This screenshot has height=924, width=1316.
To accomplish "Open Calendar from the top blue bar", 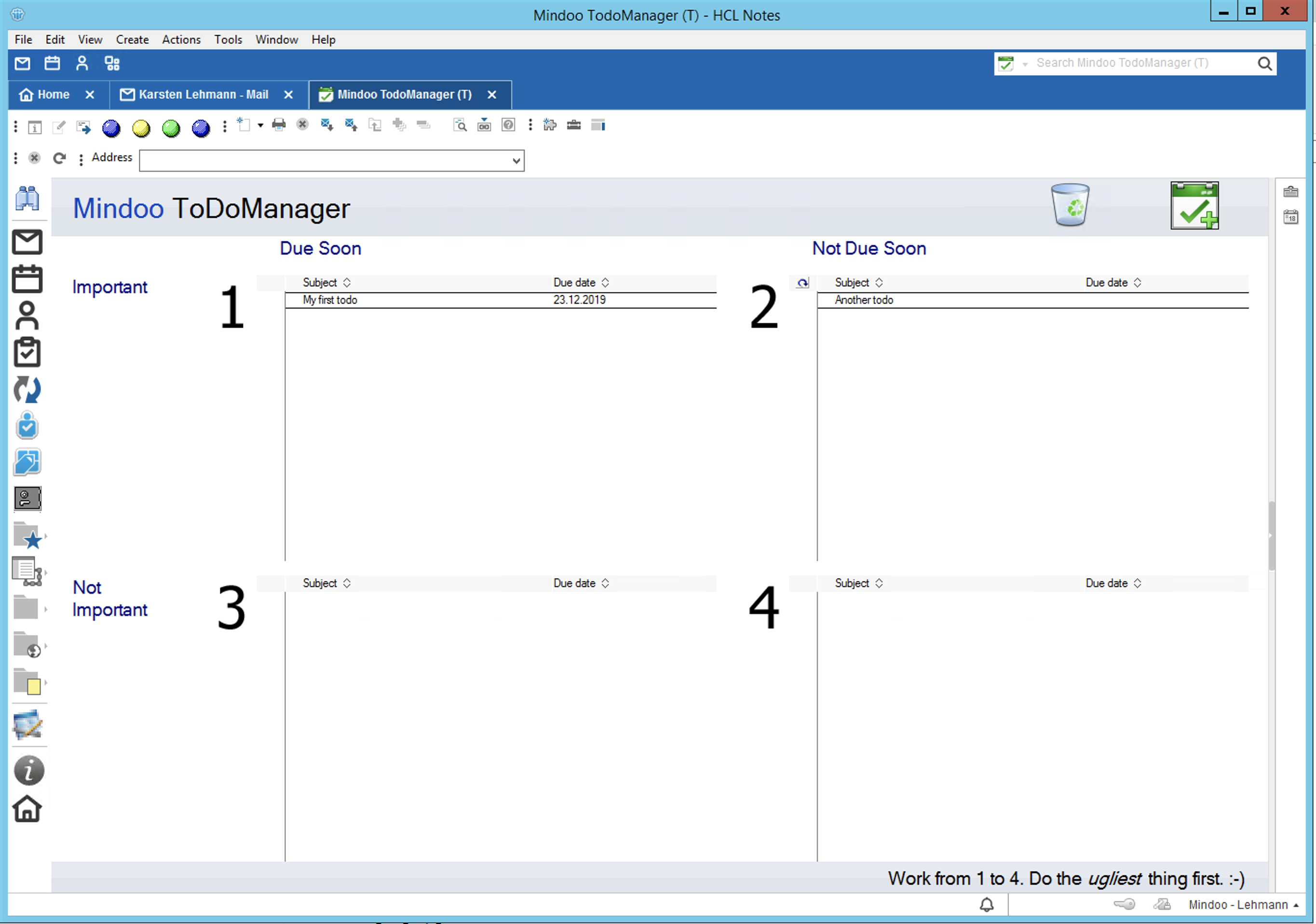I will coord(52,64).
